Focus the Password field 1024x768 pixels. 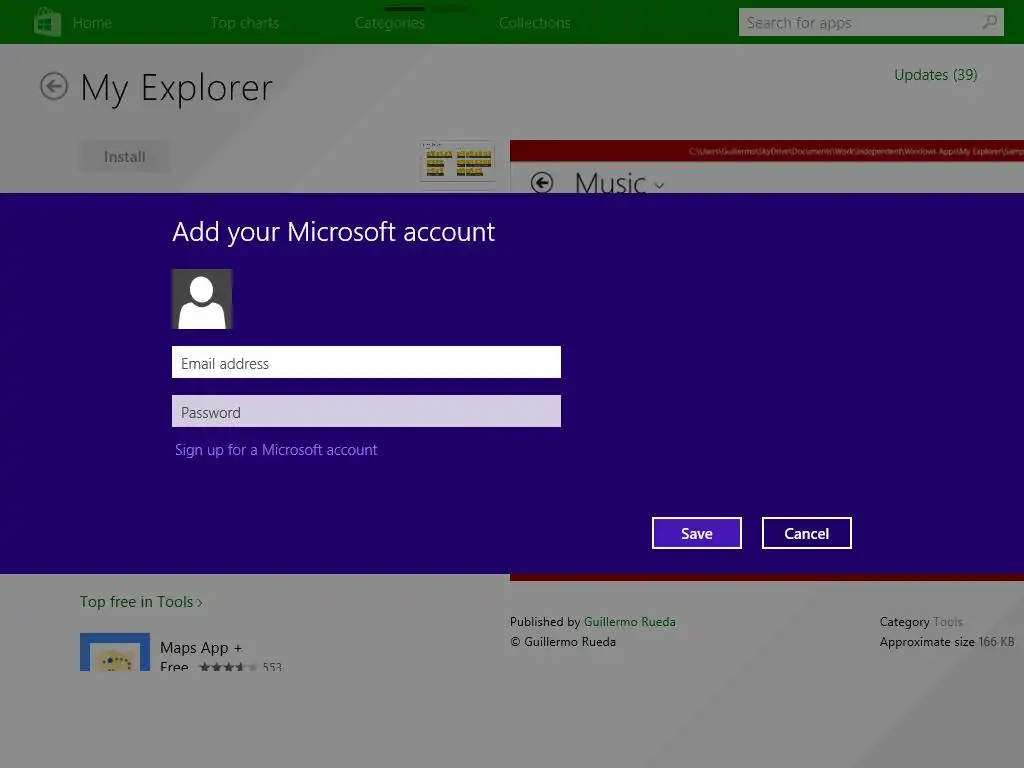point(366,411)
